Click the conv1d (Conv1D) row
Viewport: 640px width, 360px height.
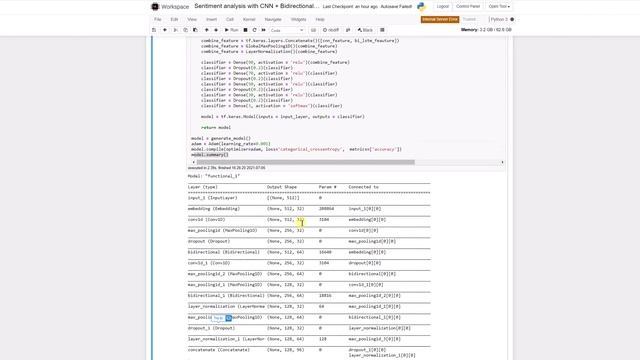pyautogui.click(x=309, y=220)
